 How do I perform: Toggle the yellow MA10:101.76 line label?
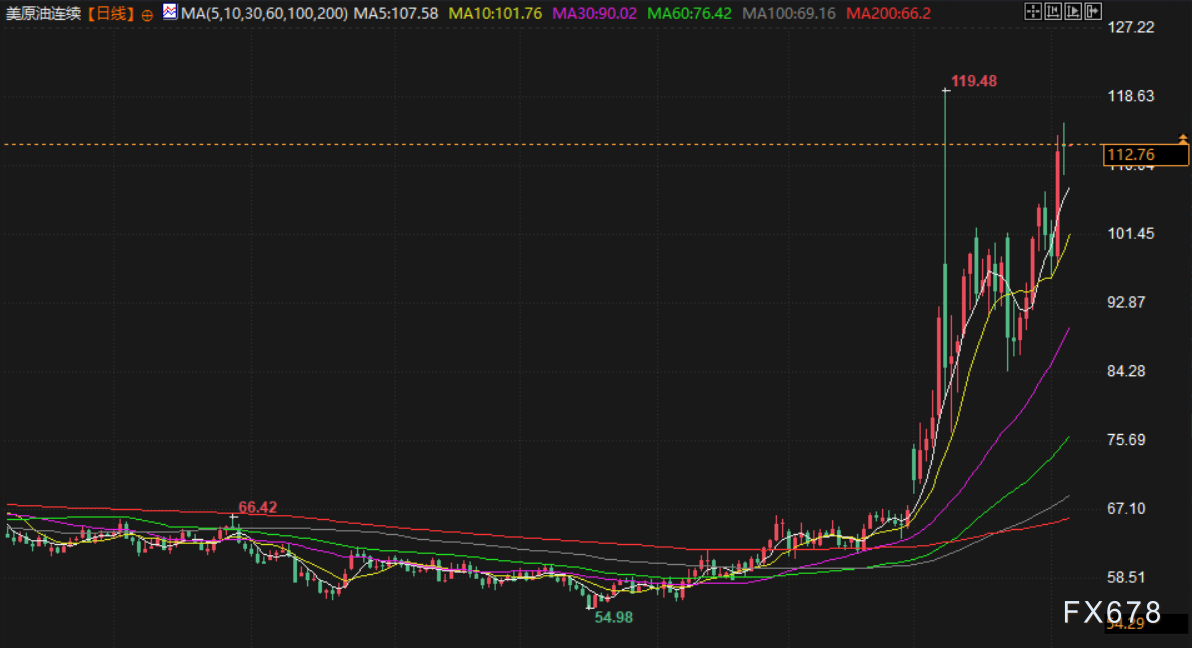[x=494, y=14]
